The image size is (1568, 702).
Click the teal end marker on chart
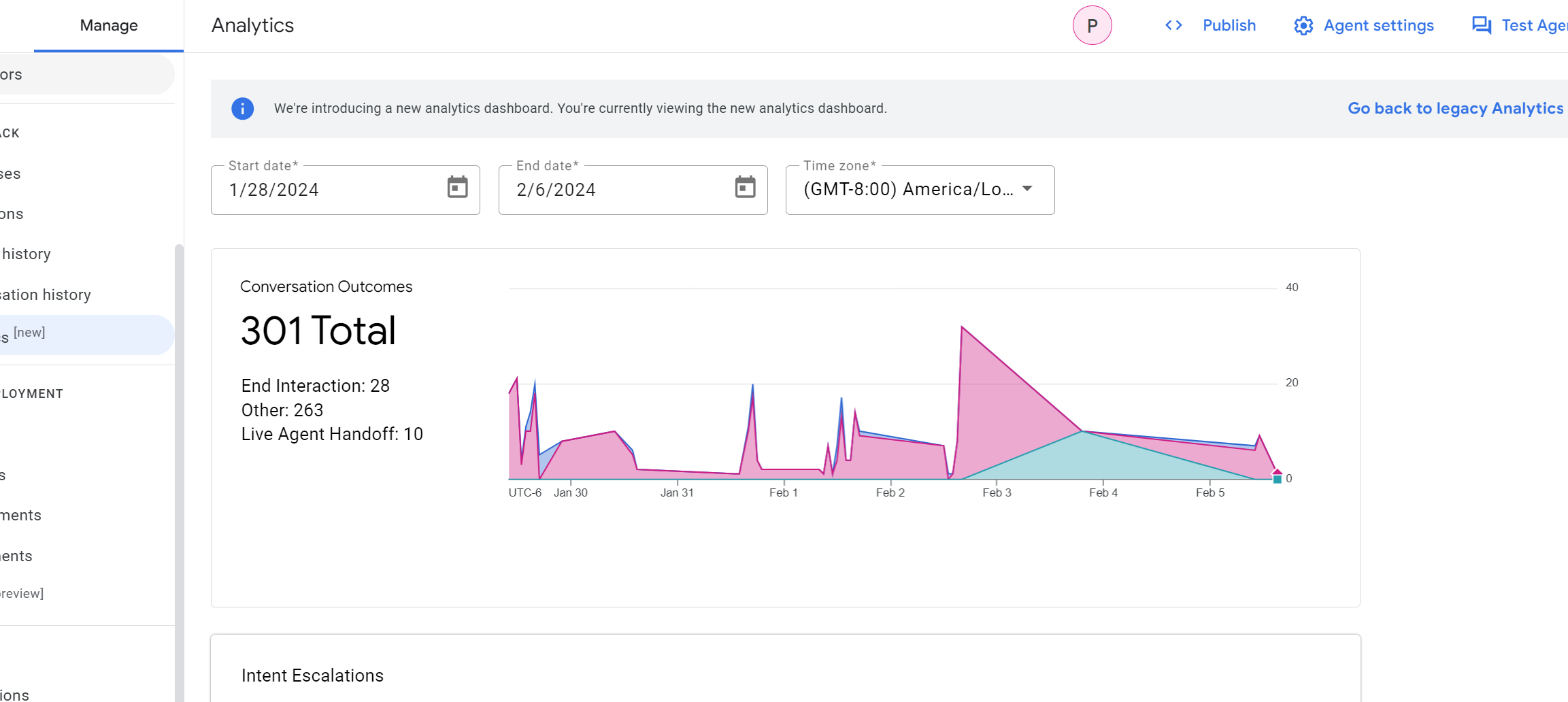1278,480
